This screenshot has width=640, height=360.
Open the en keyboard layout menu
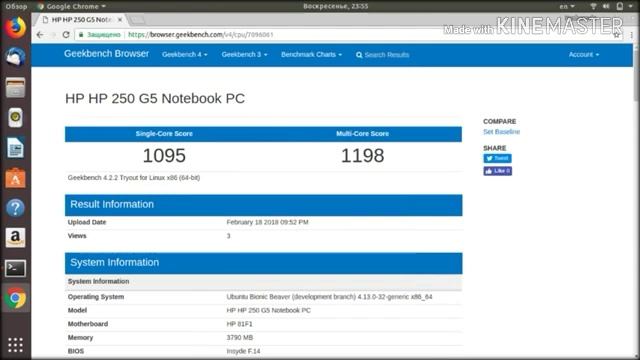click(567, 6)
